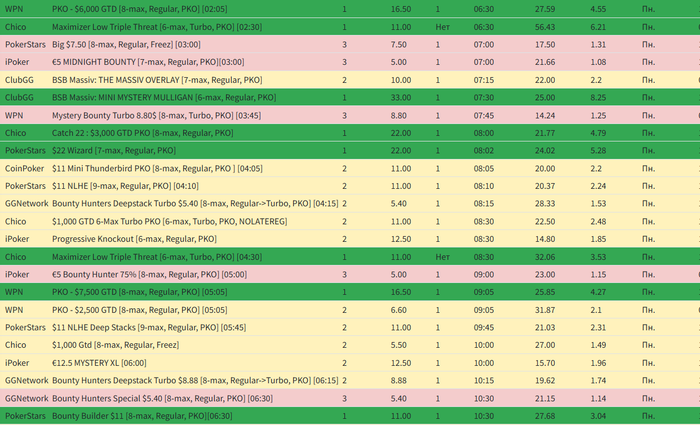Click '$11 Mini Thunderbird PKO' tournament name
Image resolution: width=700 pixels, height=425 pixels.
coord(157,168)
